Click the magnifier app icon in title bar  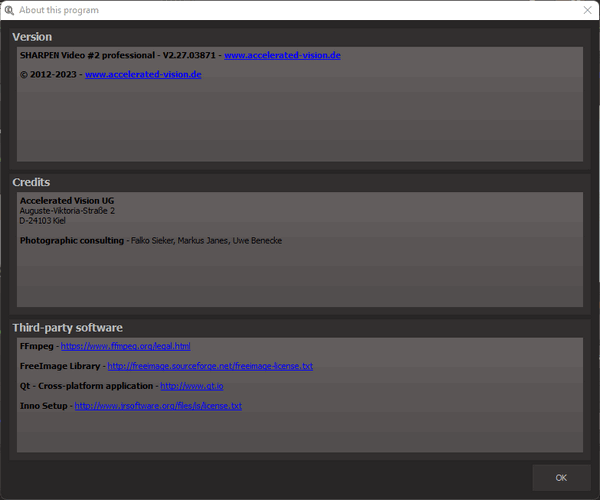click(x=8, y=10)
